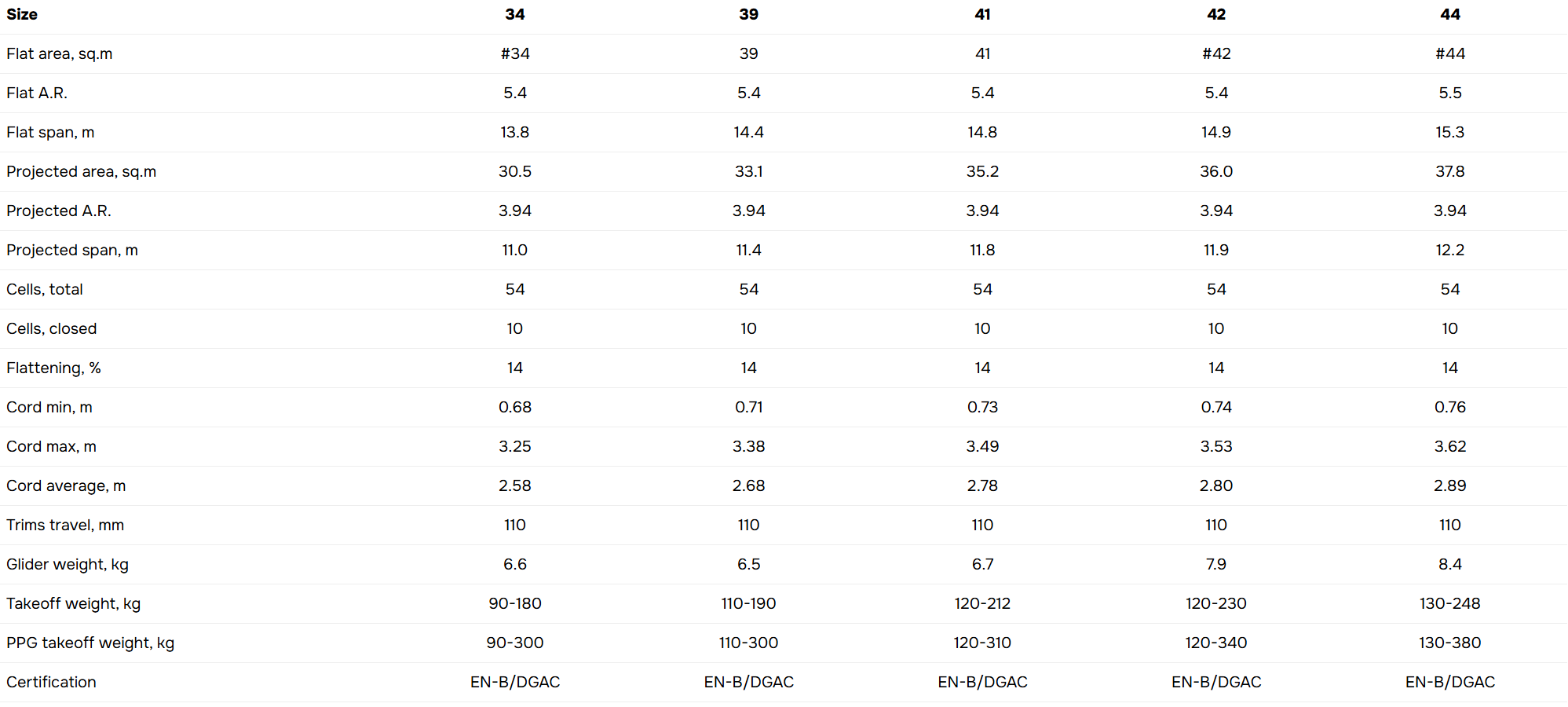
Task: Click the Projected A.R. row label
Action: pos(59,211)
